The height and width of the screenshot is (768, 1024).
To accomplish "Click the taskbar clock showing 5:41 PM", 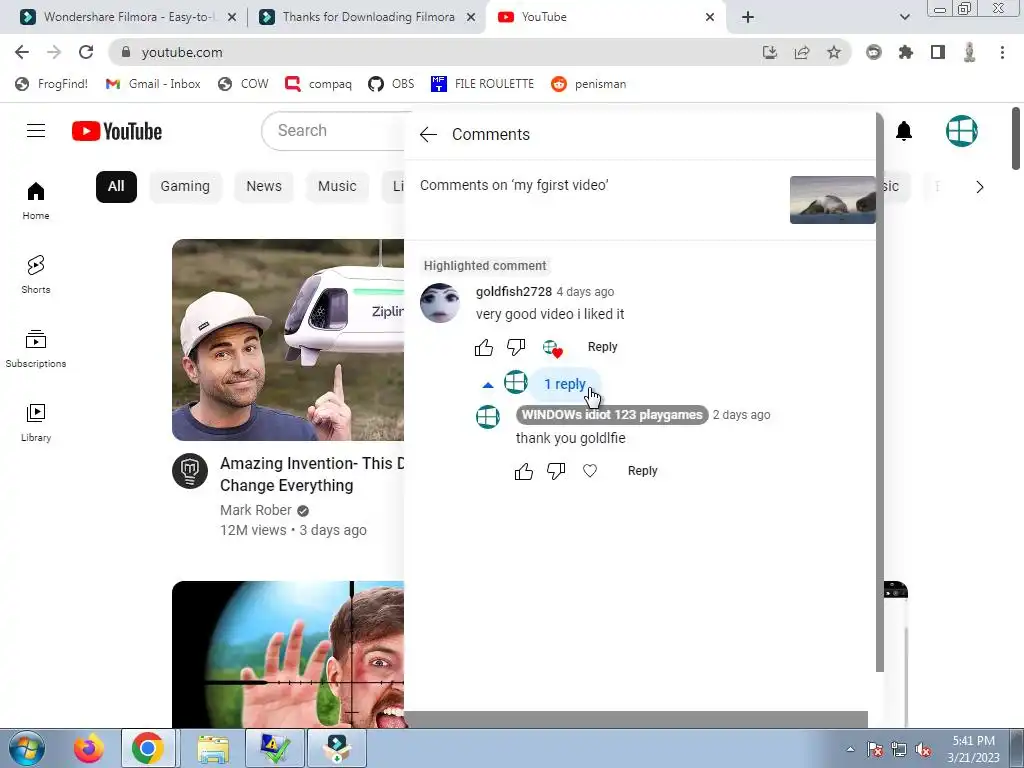I will coord(974,748).
